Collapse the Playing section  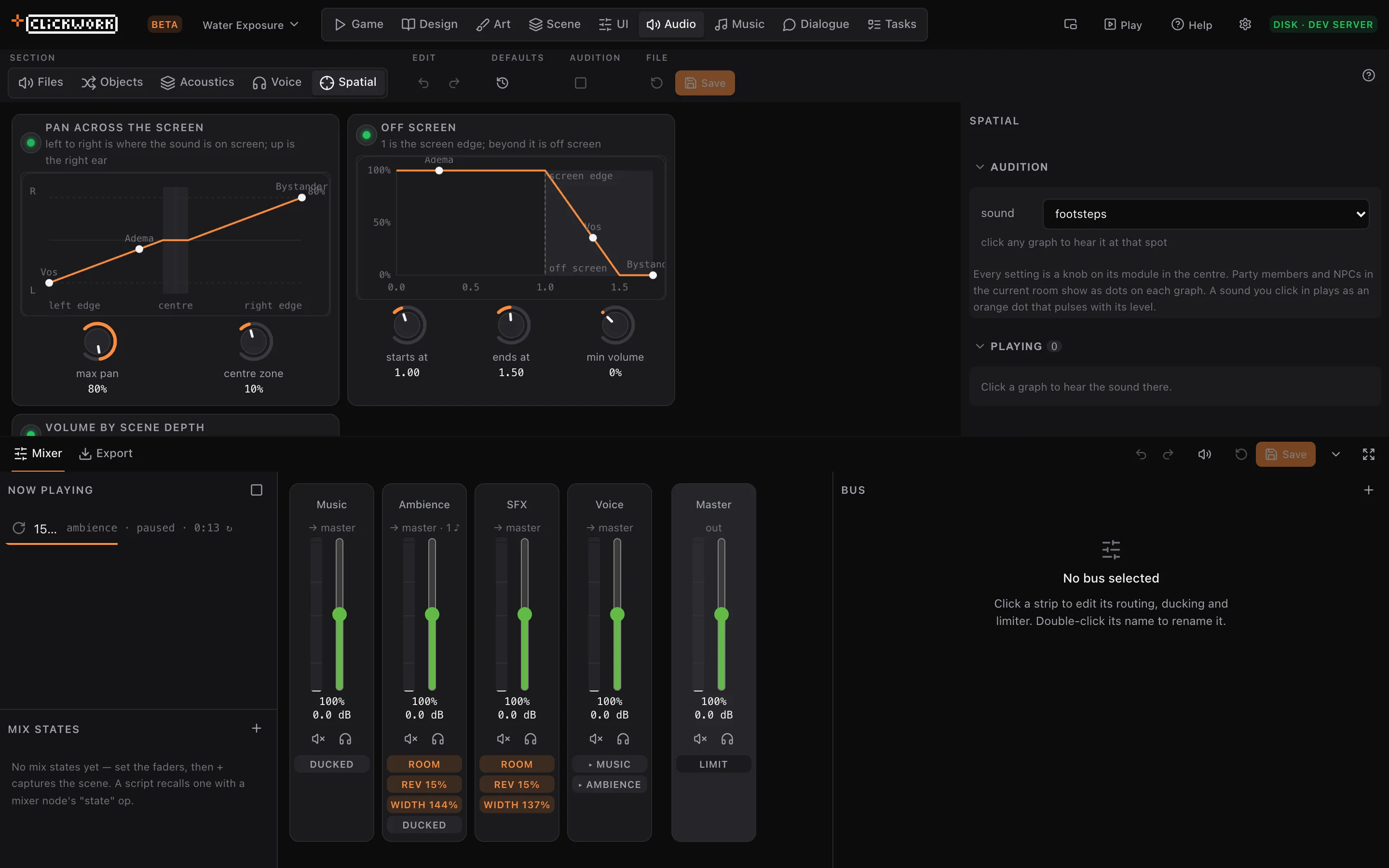[x=980, y=346]
